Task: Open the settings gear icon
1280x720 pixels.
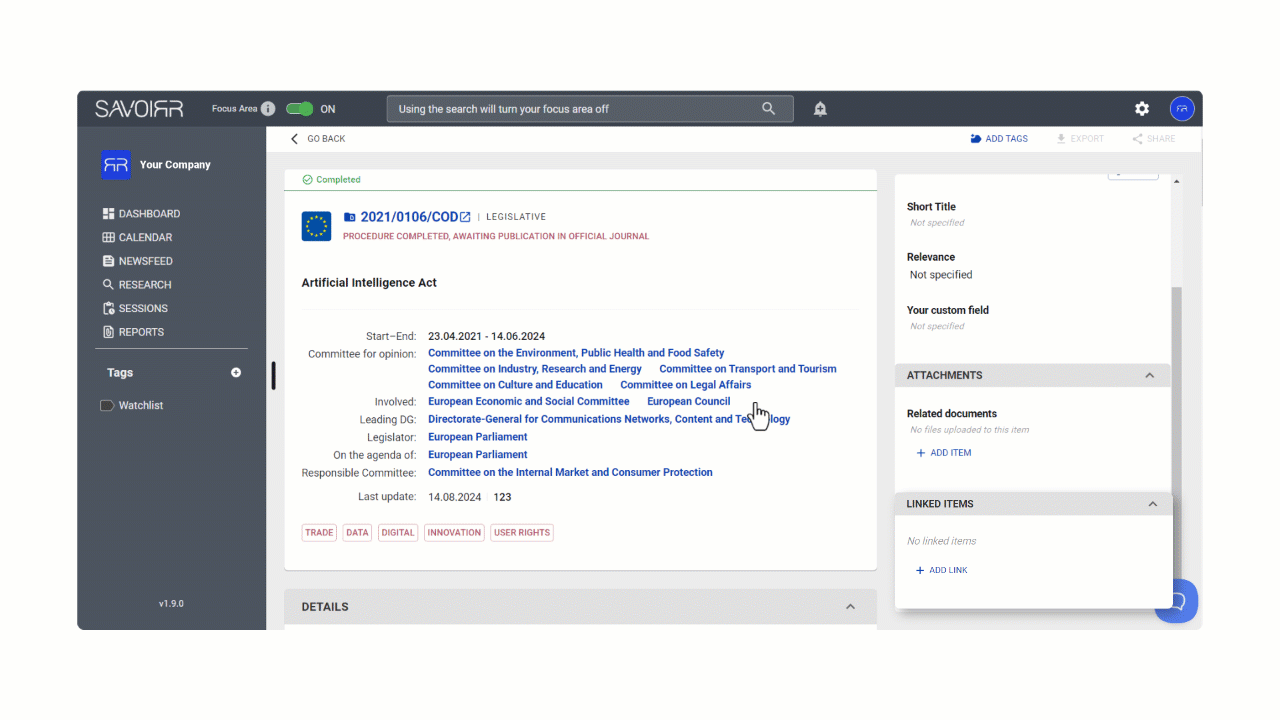Action: pyautogui.click(x=1142, y=109)
